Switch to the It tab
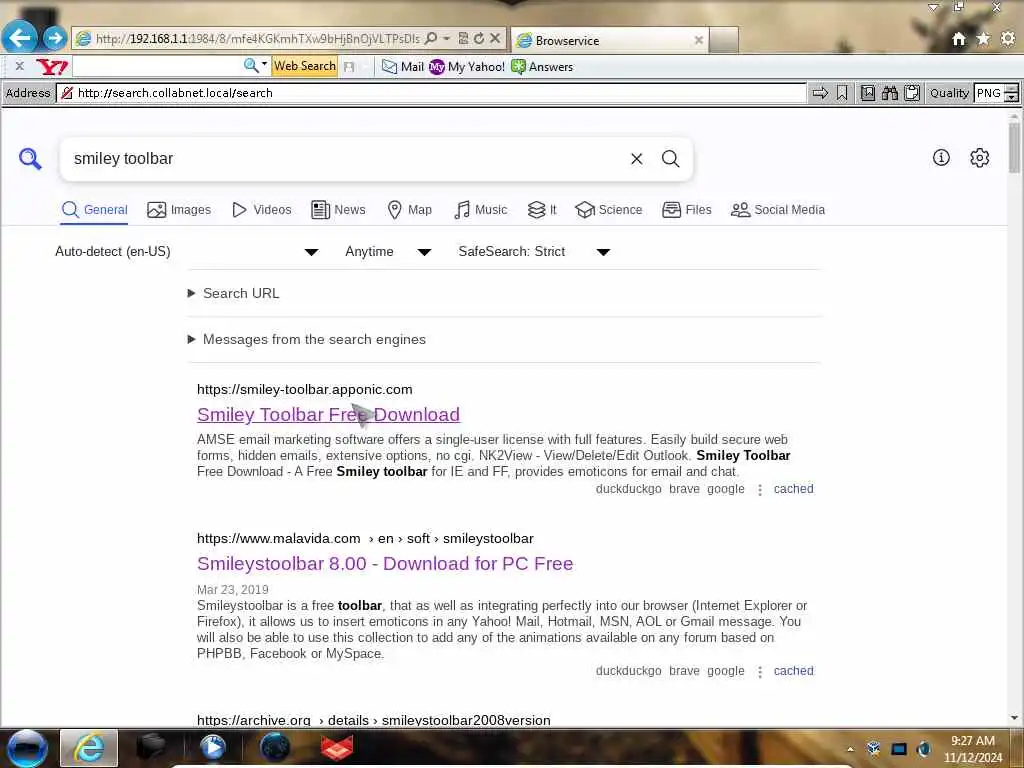1024x768 pixels. tap(542, 210)
